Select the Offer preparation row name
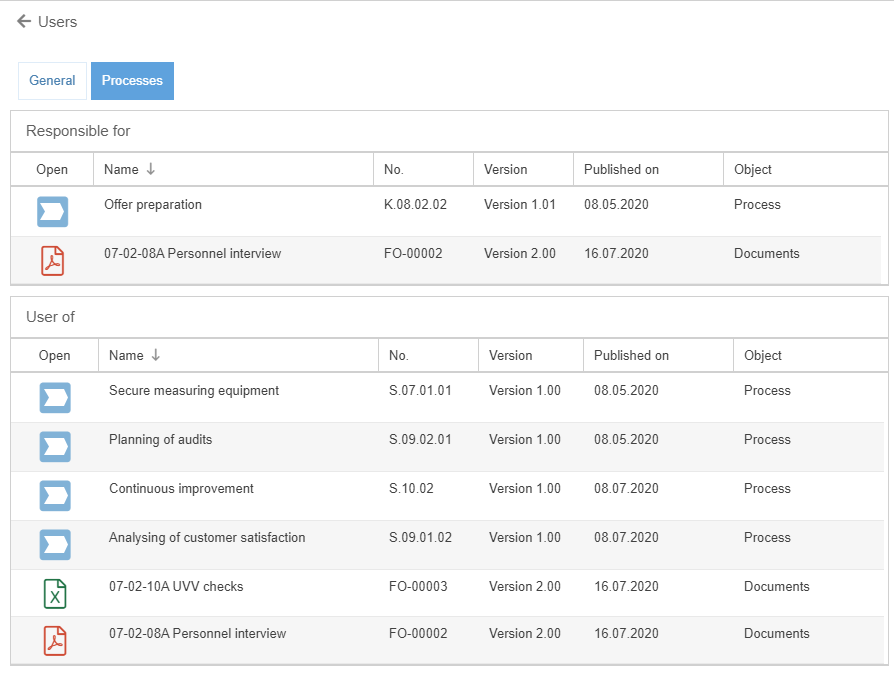The height and width of the screenshot is (673, 894). click(x=153, y=205)
